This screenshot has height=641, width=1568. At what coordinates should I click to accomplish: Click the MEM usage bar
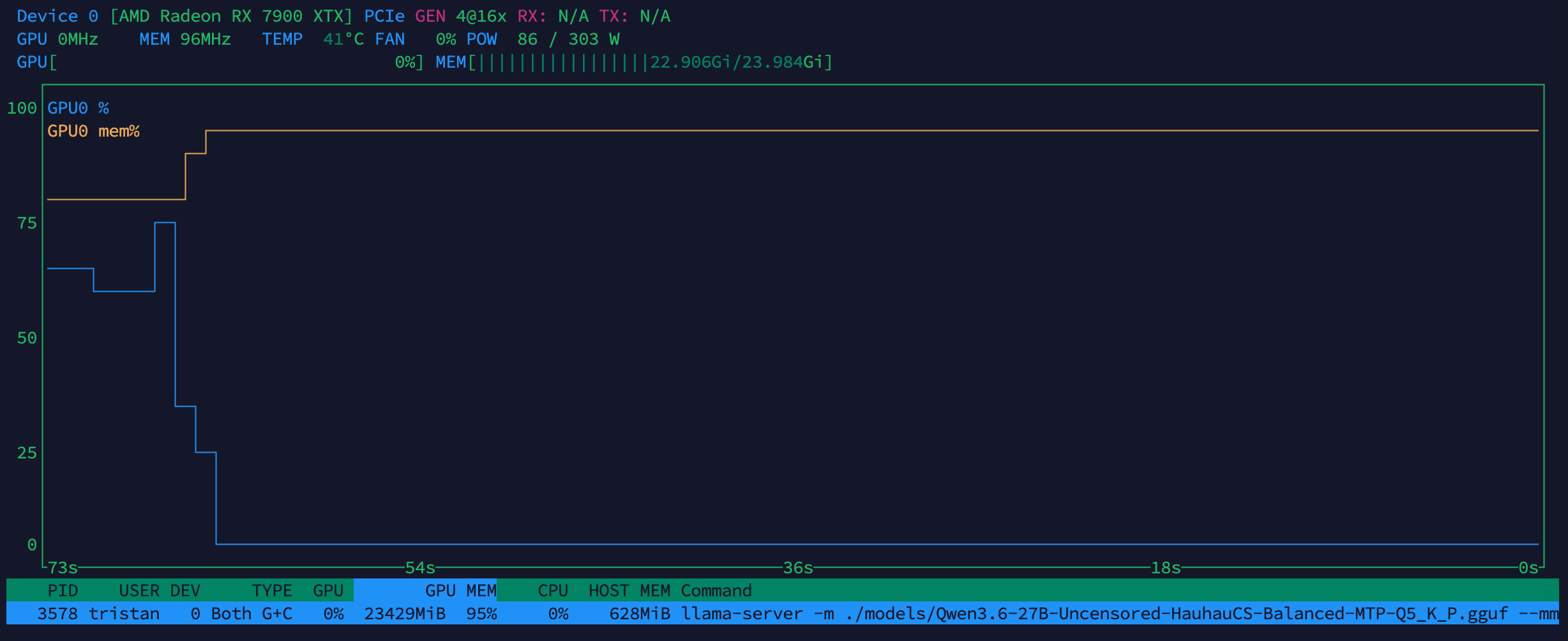(635, 62)
